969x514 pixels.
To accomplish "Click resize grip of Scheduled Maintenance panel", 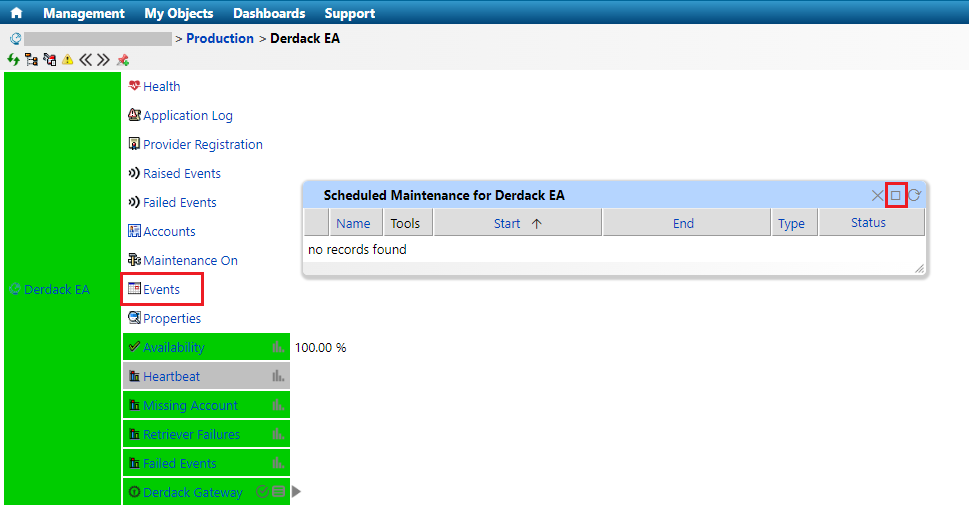I will coord(919,269).
